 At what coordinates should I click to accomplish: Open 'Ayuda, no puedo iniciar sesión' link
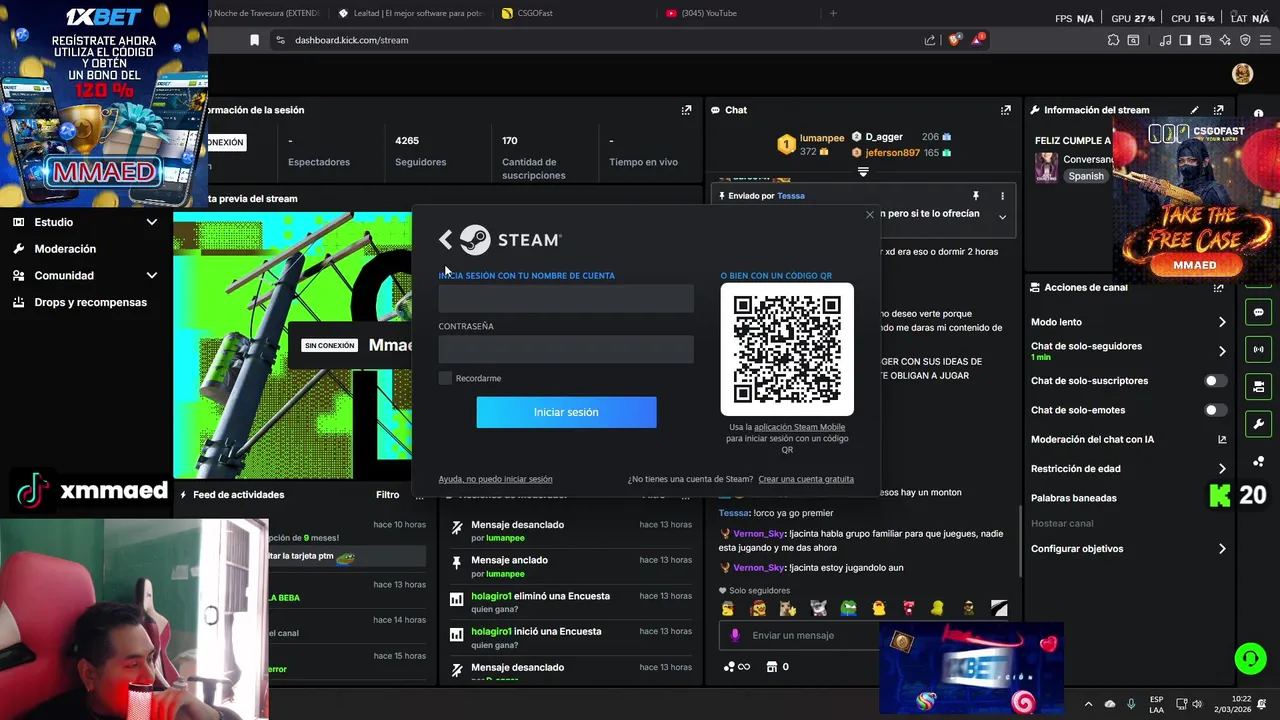pos(495,479)
